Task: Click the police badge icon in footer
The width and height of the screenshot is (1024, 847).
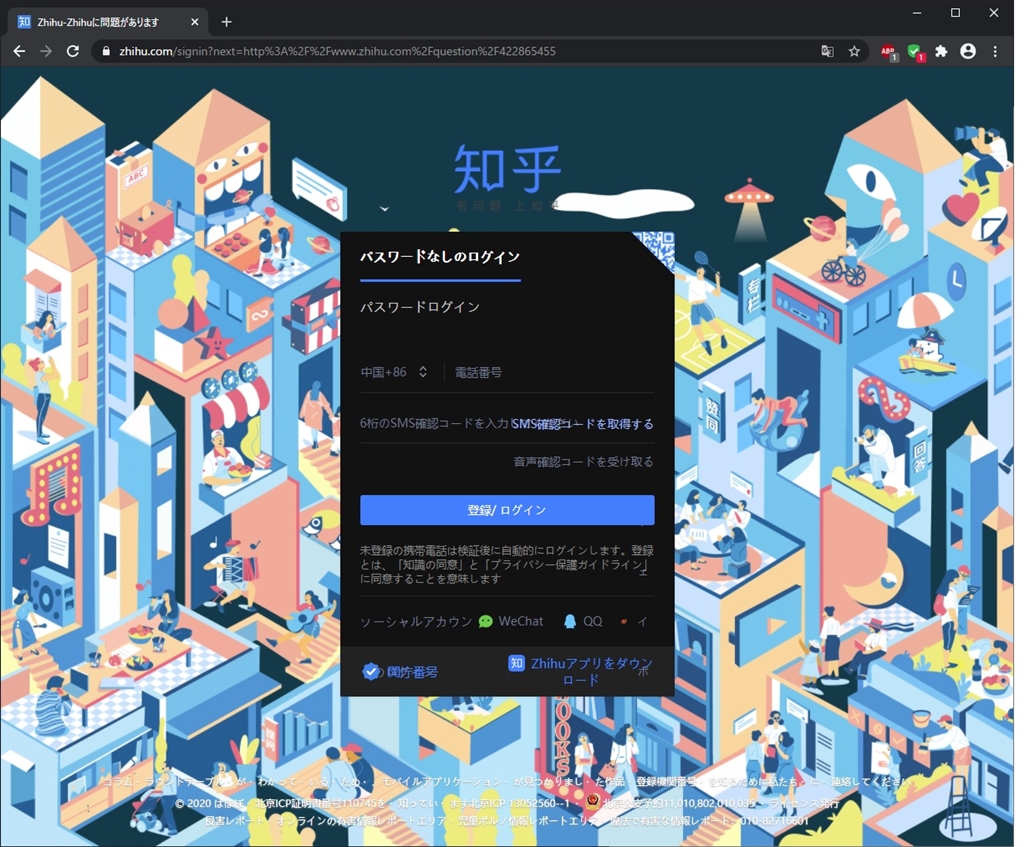Action: [x=592, y=801]
